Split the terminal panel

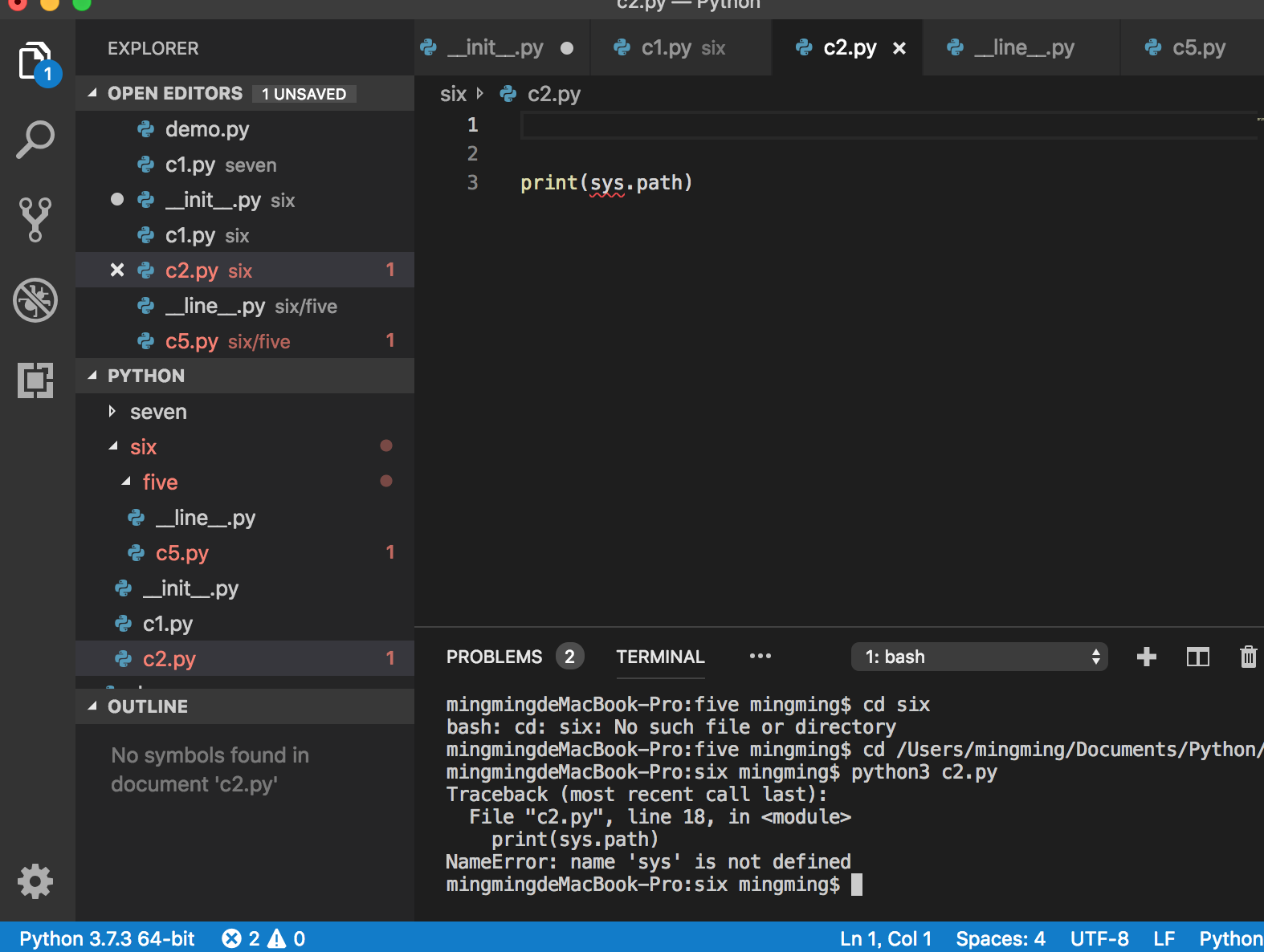tap(1197, 657)
